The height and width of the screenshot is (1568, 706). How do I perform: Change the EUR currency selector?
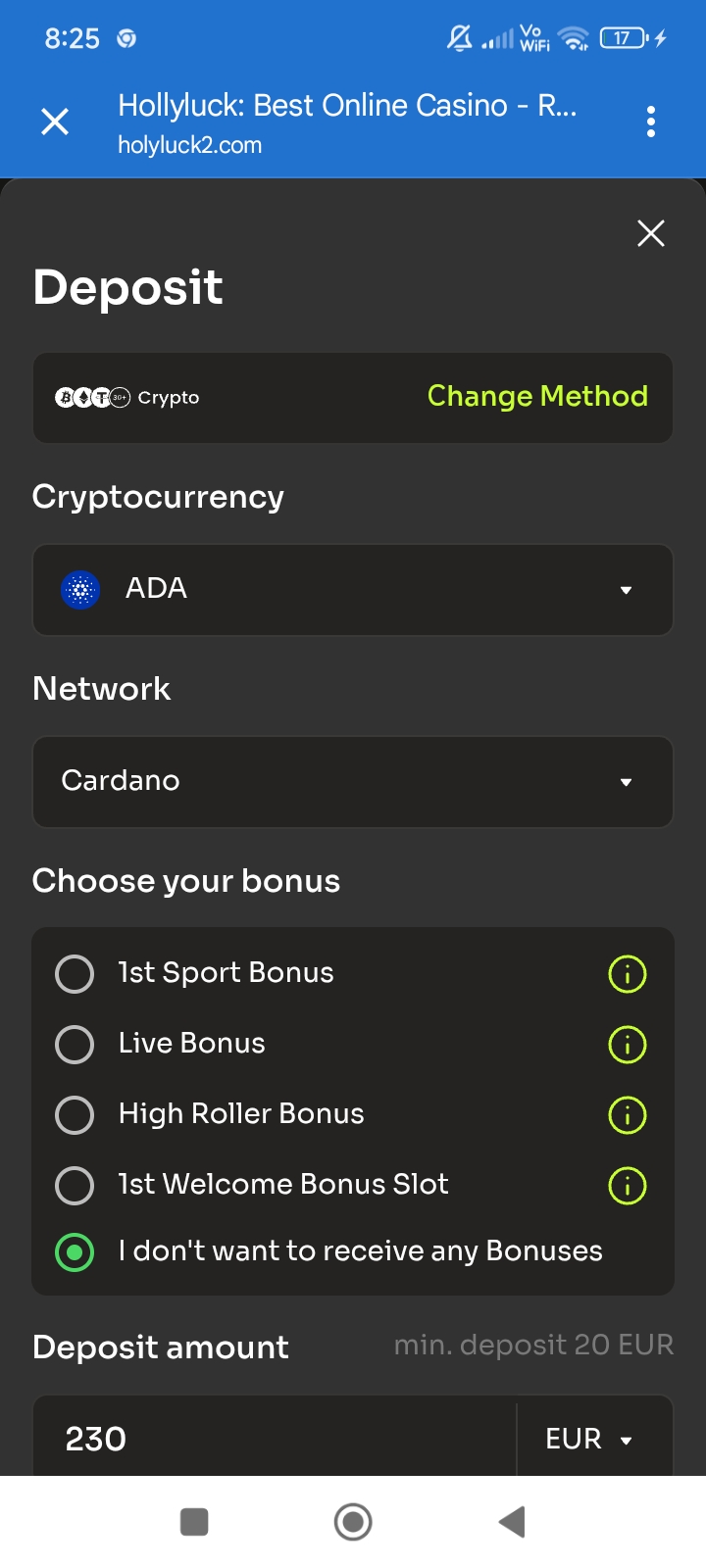[588, 1439]
